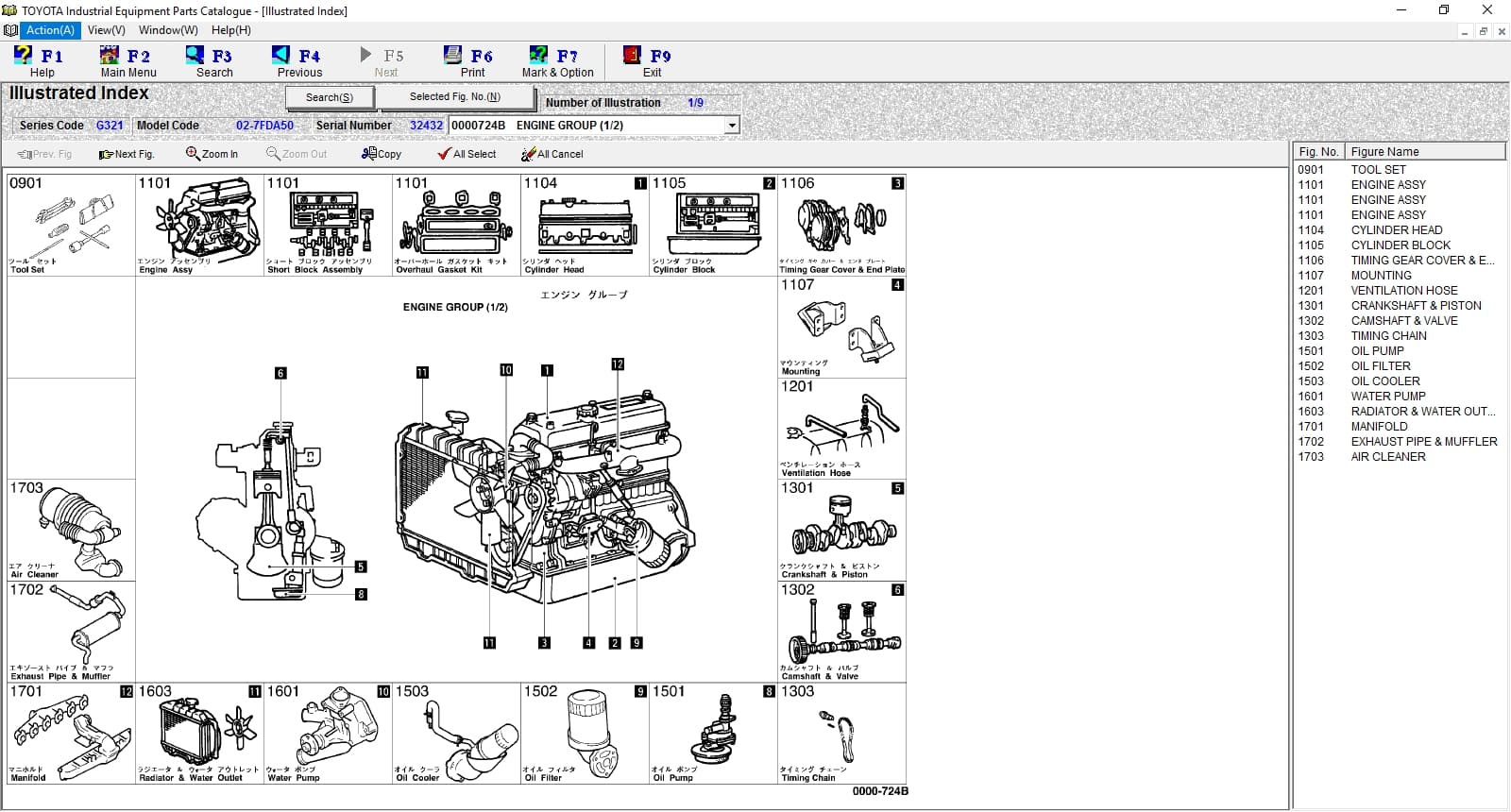This screenshot has height=812, width=1511.
Task: Select EXHAUST PIPE & MUFFLER row in list
Action: (1399, 442)
